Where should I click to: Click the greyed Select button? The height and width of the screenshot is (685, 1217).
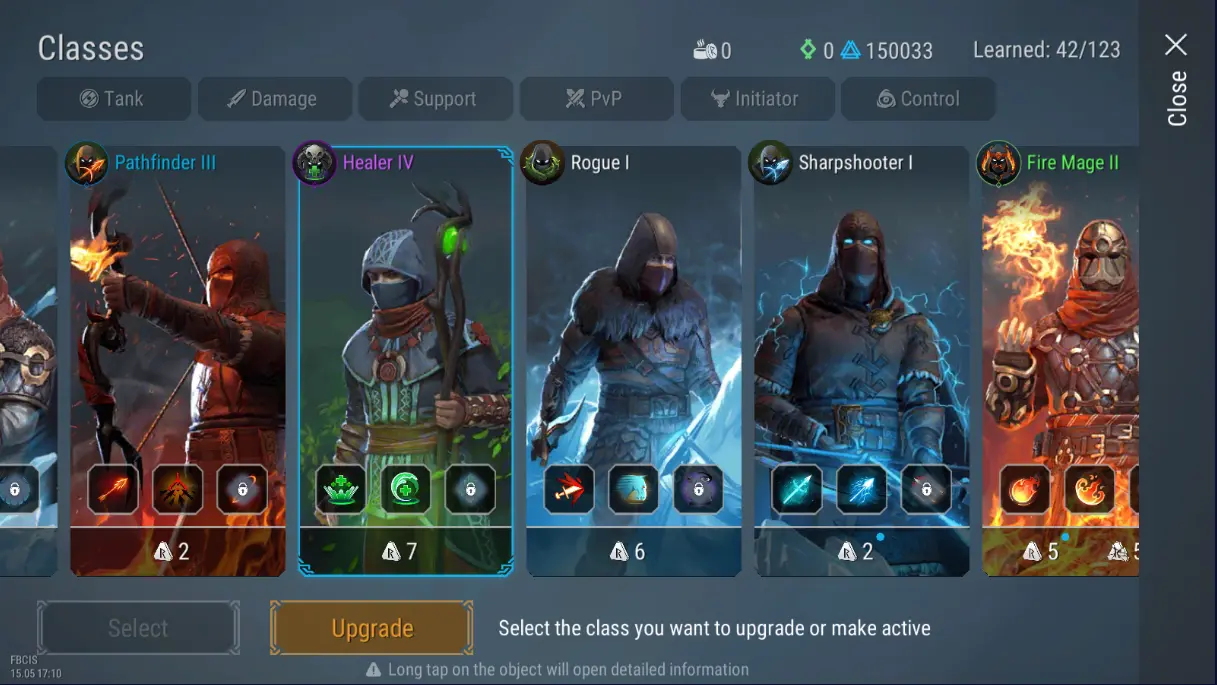[x=138, y=628]
